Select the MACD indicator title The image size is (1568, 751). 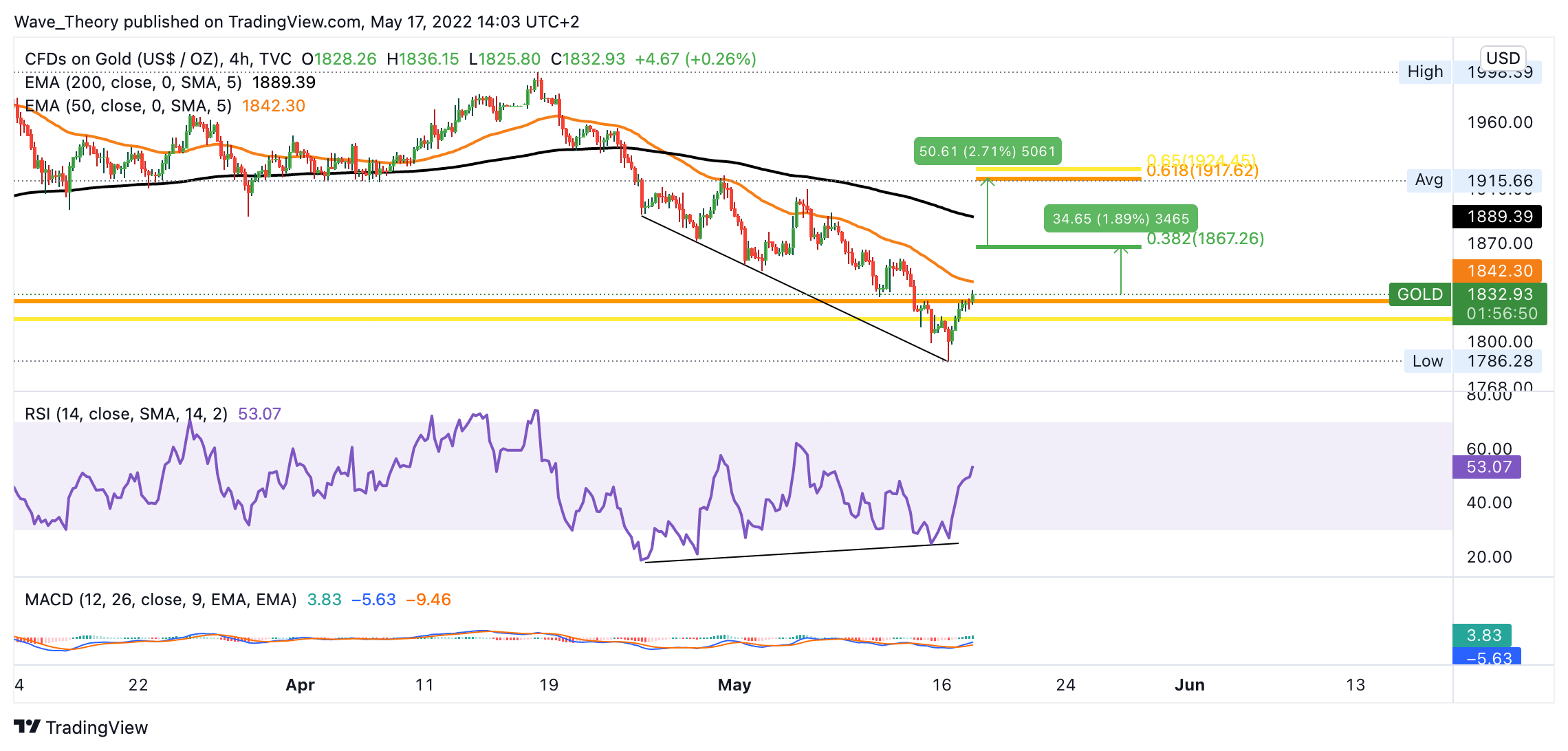pos(160,600)
